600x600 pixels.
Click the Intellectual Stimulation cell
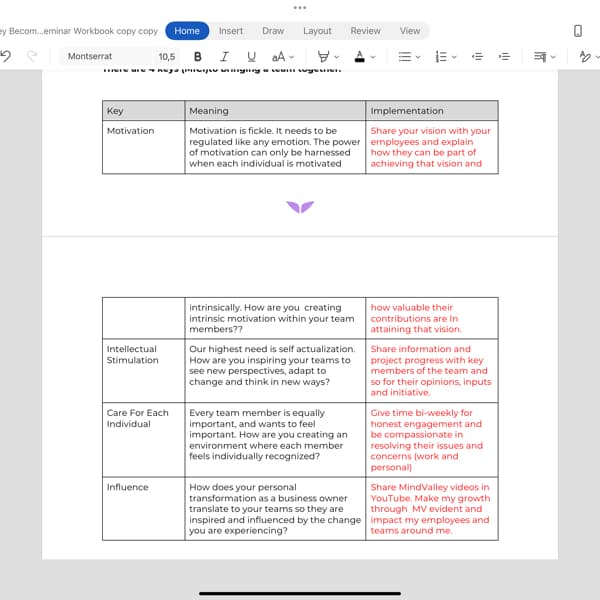pos(143,370)
